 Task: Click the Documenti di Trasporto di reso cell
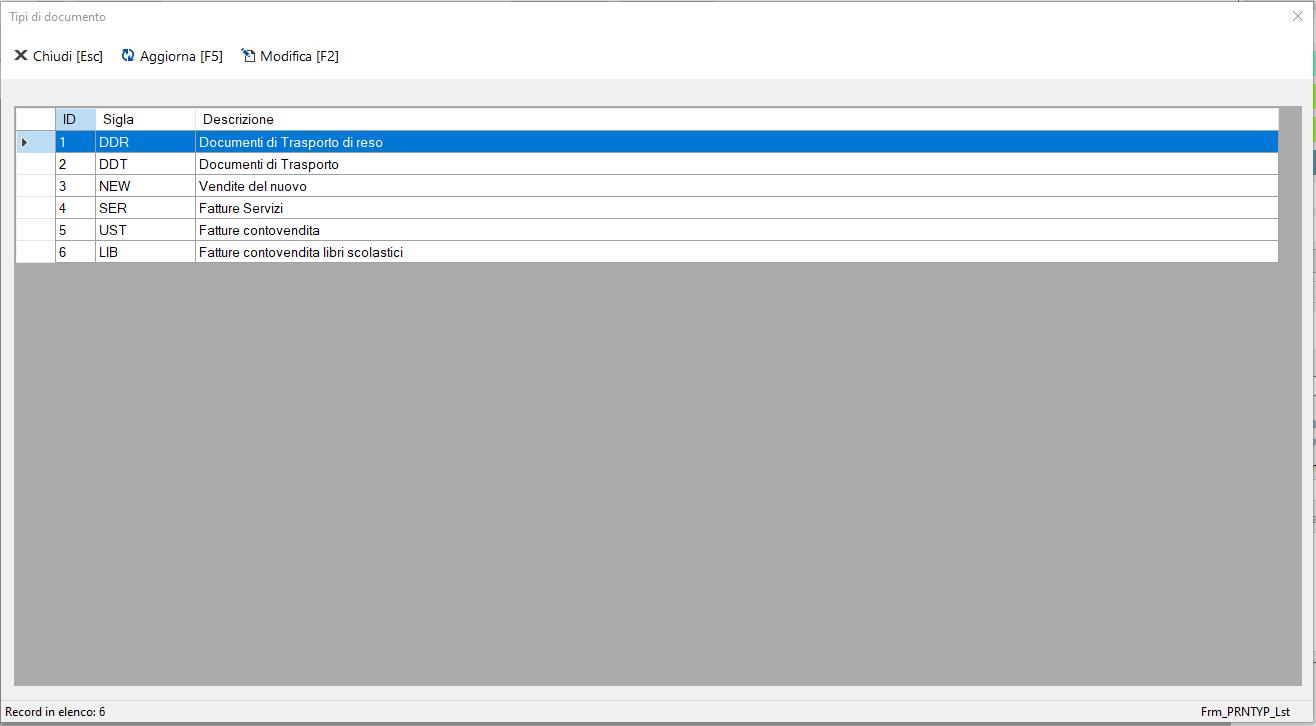737,142
